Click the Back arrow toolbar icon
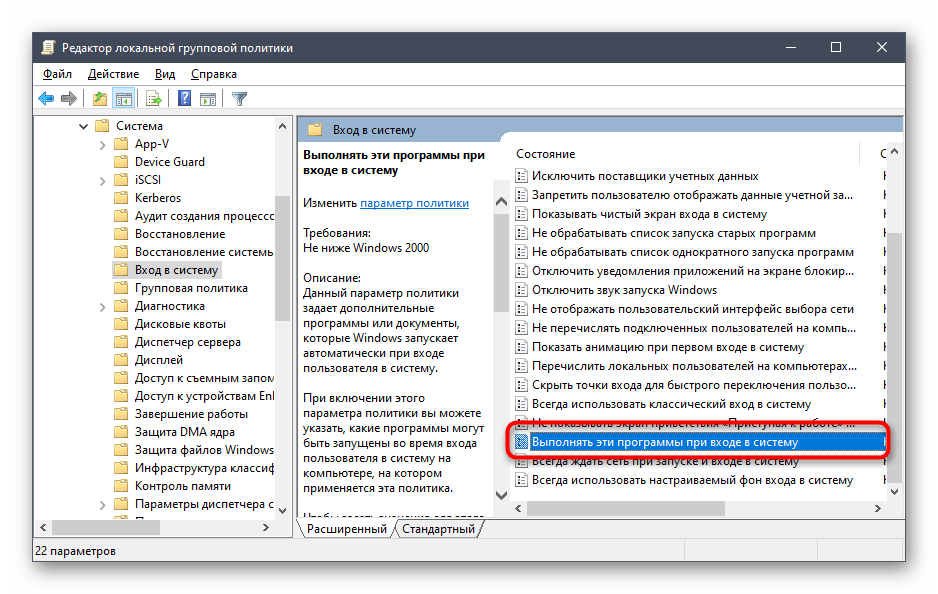 (46, 98)
